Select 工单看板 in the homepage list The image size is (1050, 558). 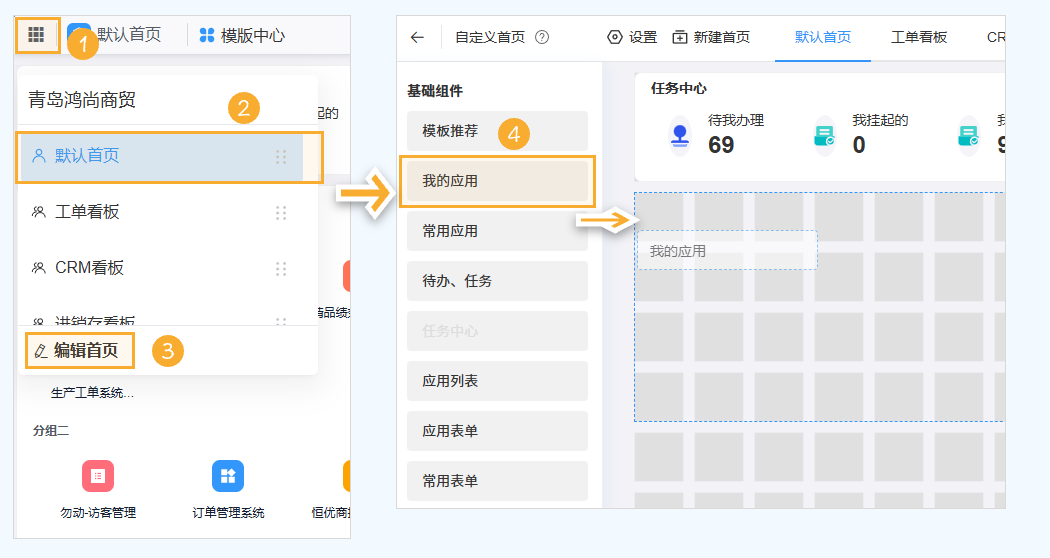point(162,212)
